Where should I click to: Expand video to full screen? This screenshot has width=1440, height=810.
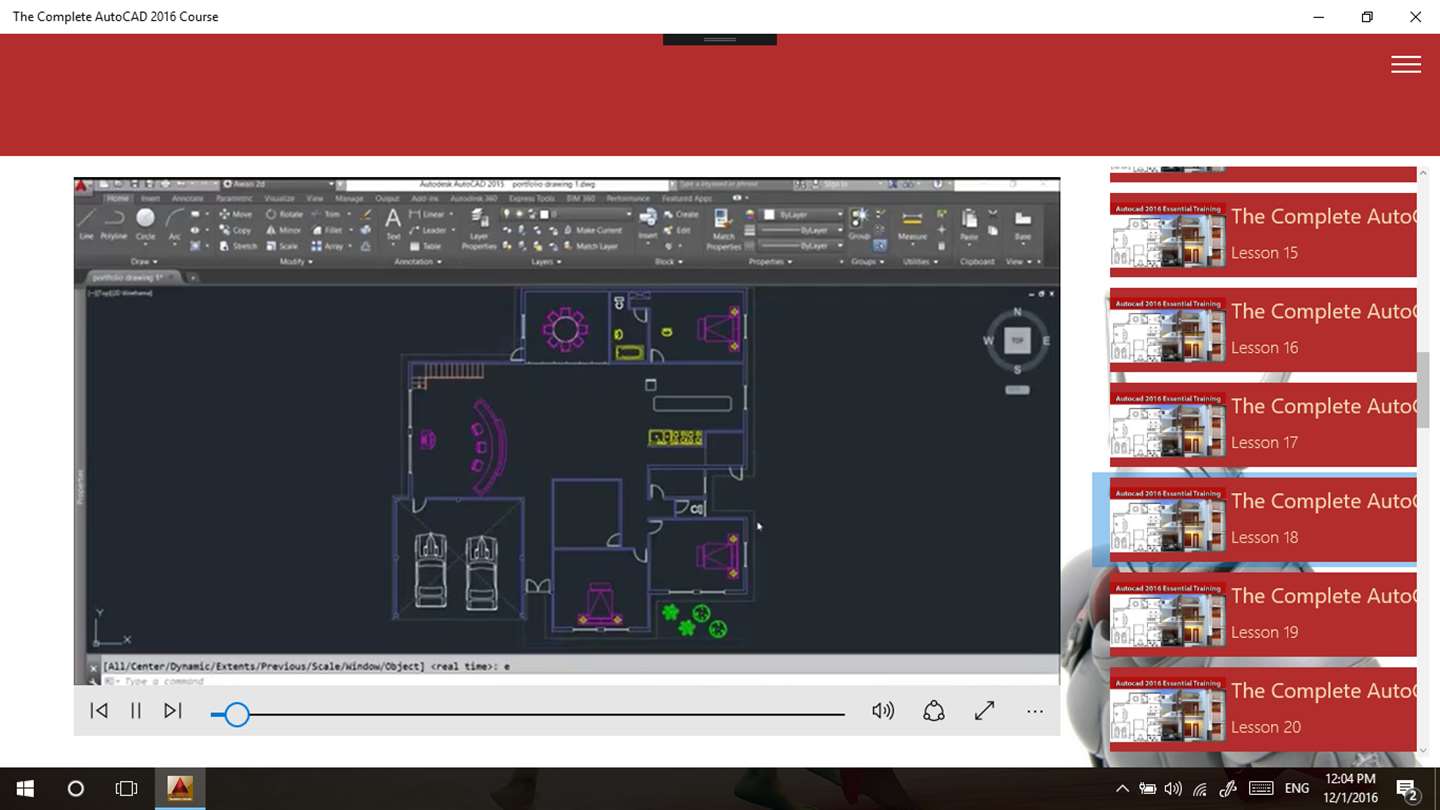point(985,711)
